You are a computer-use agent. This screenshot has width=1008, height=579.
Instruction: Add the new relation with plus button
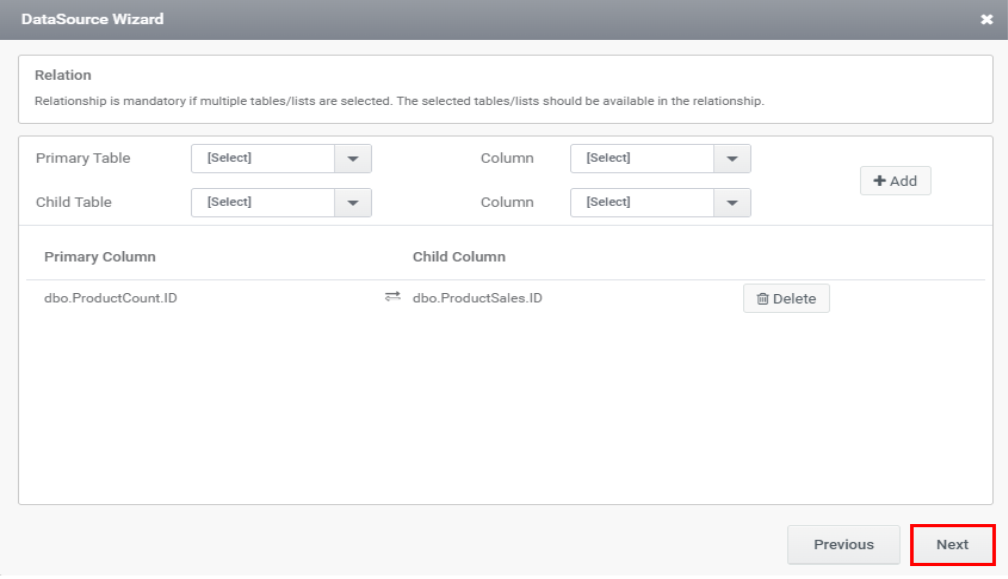click(x=895, y=181)
